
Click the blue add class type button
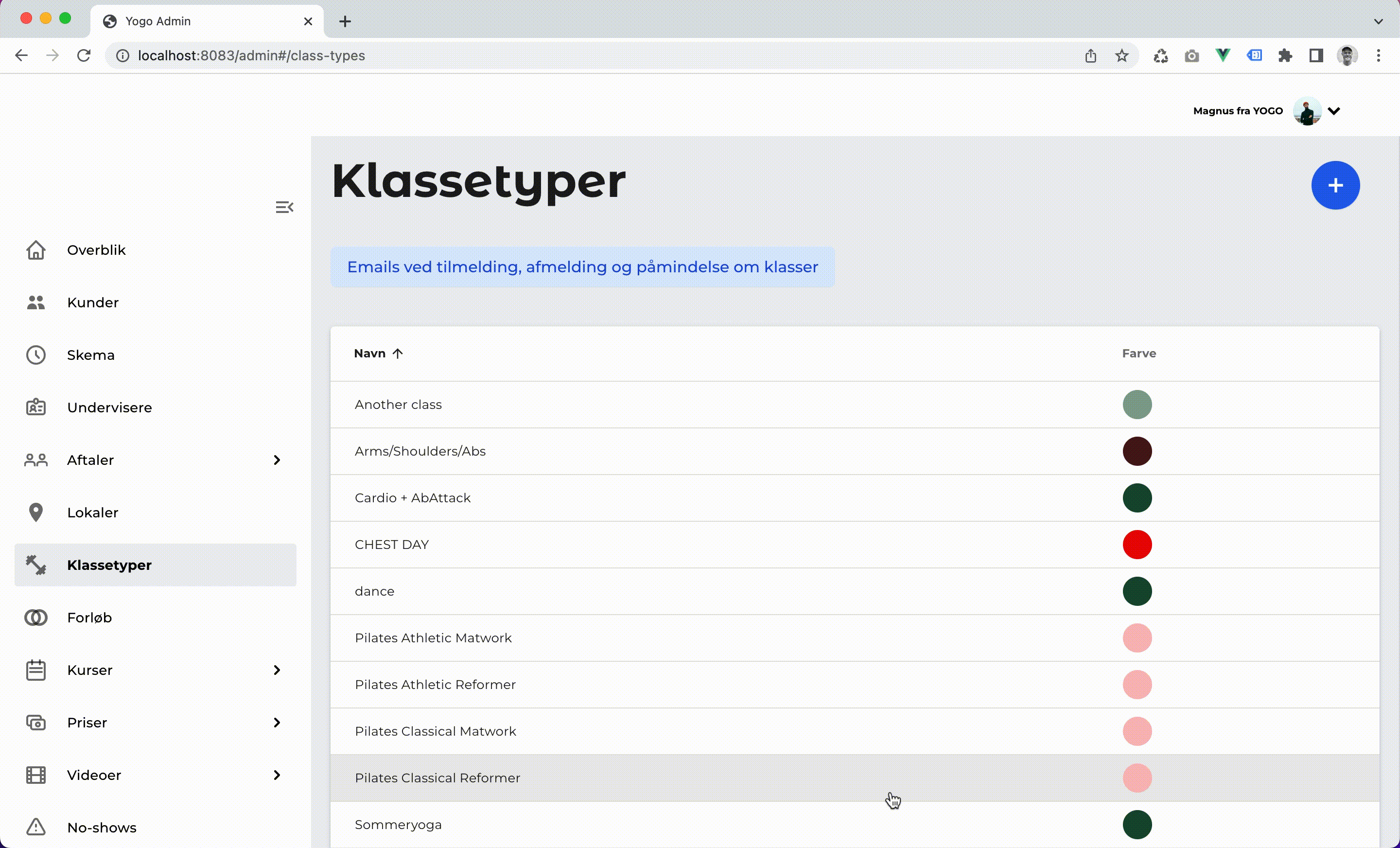click(x=1335, y=185)
